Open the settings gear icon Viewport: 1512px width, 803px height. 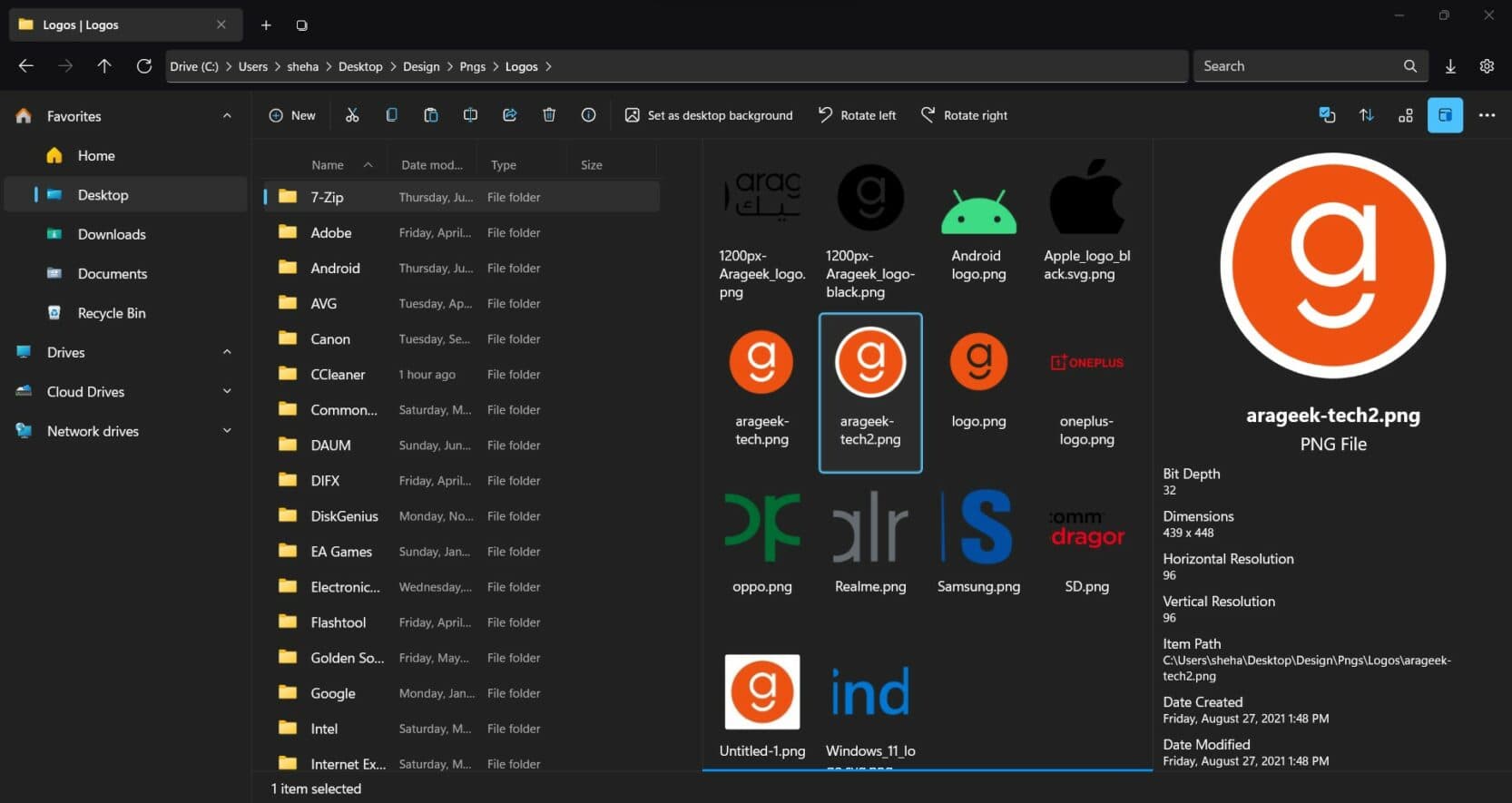pyautogui.click(x=1487, y=66)
